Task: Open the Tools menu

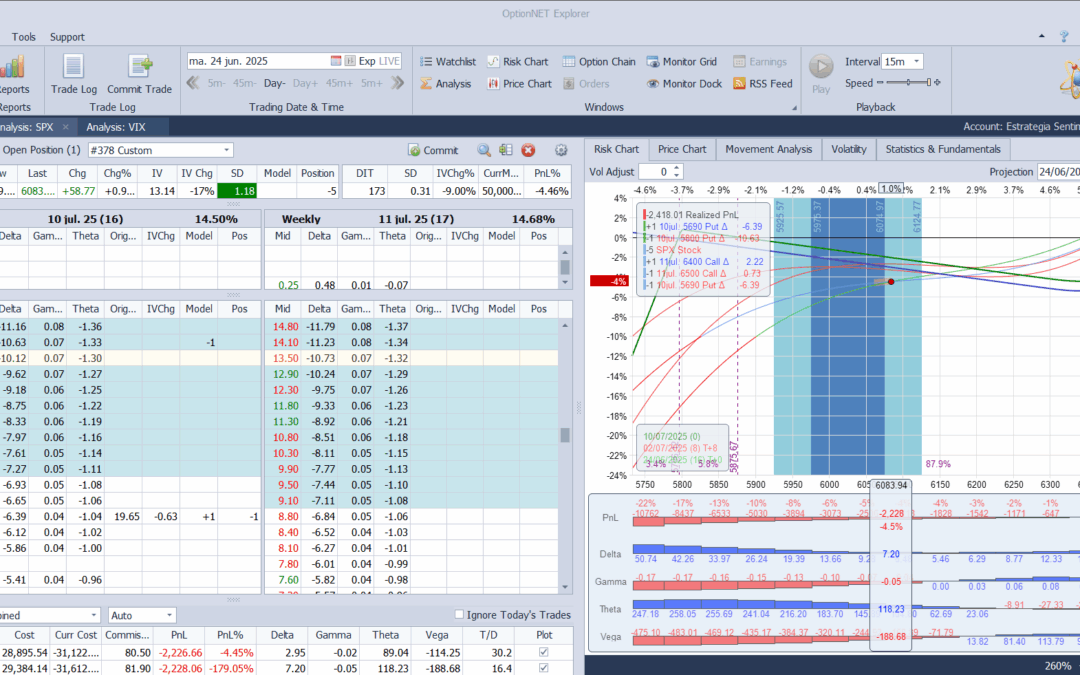Action: click(23, 37)
